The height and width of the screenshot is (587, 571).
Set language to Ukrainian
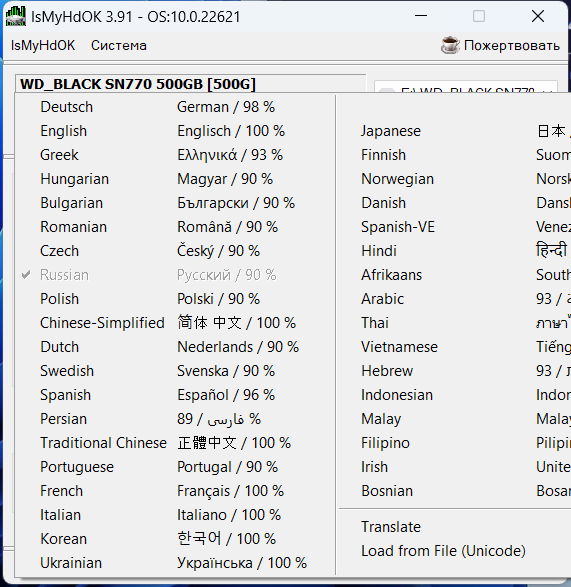(175, 562)
